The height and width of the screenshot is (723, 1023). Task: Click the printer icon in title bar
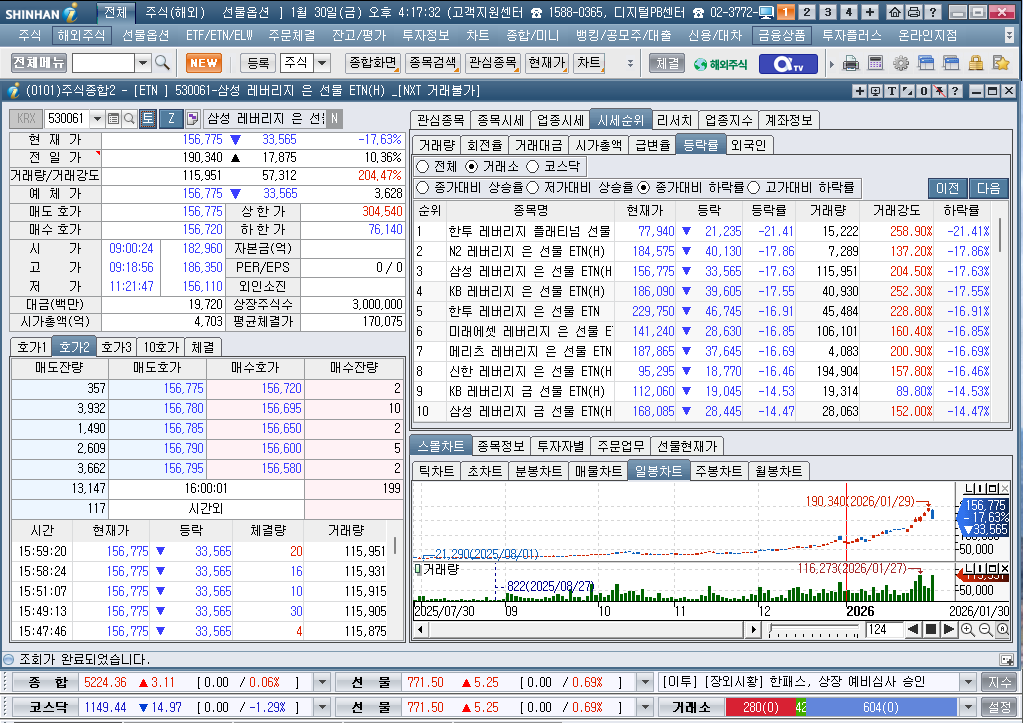914,12
